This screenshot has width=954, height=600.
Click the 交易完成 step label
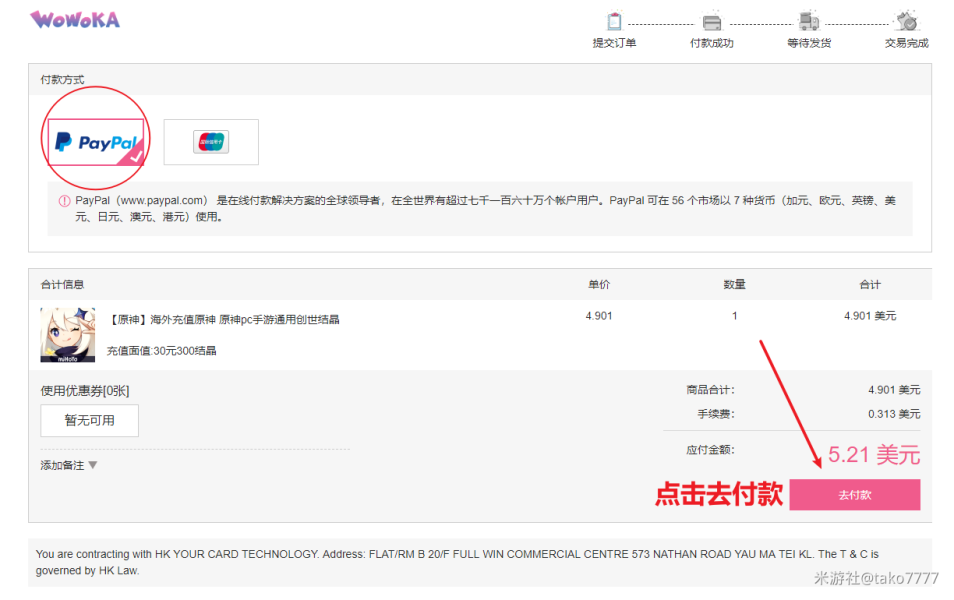[907, 43]
